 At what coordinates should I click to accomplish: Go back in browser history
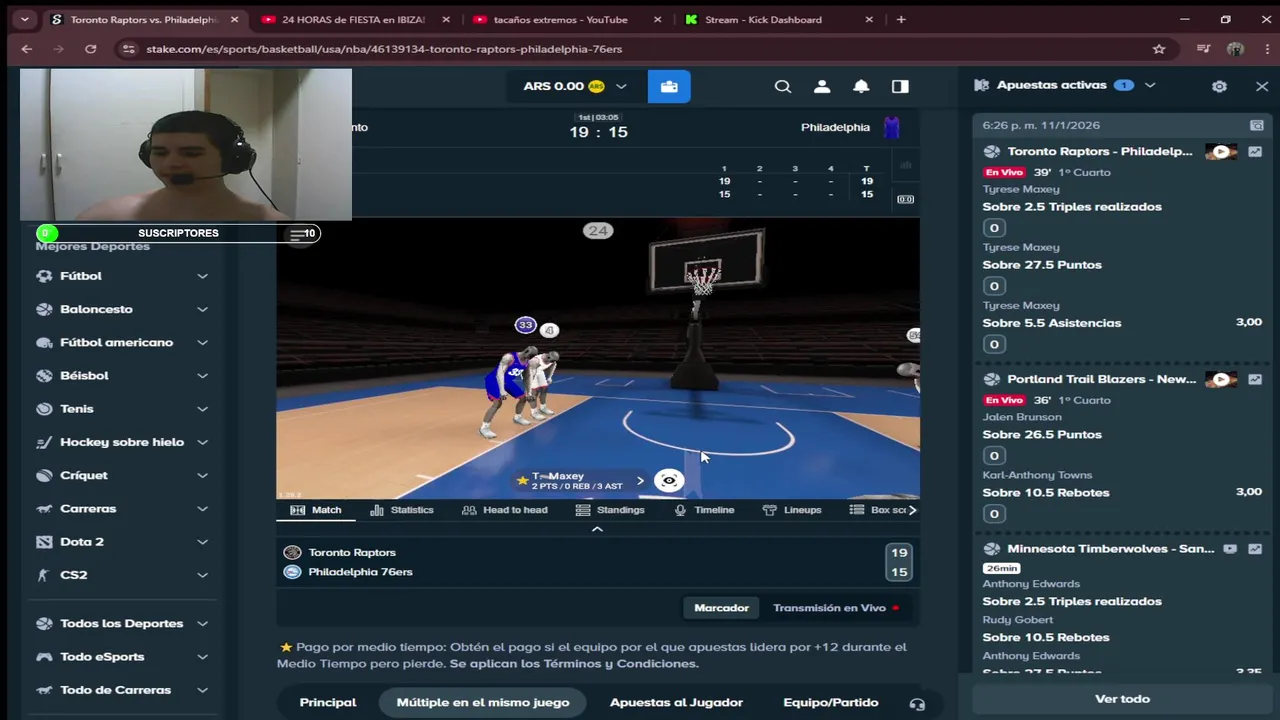tap(27, 49)
